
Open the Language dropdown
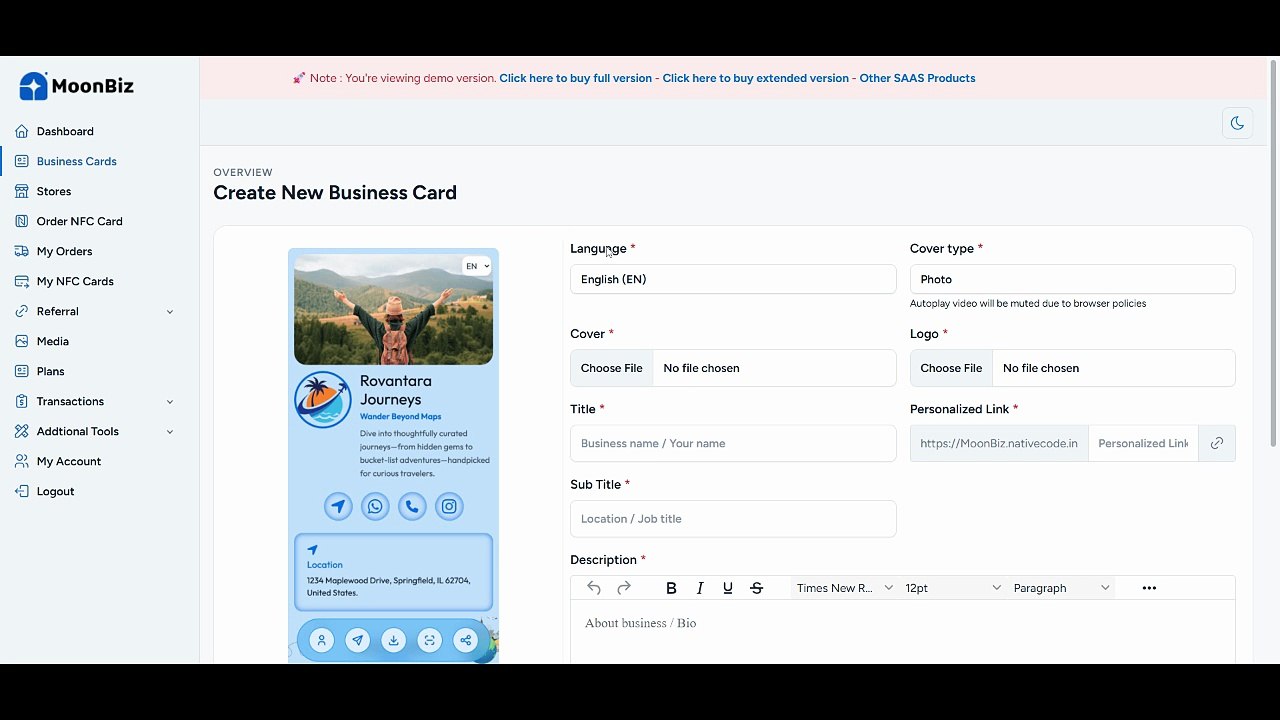click(x=733, y=279)
